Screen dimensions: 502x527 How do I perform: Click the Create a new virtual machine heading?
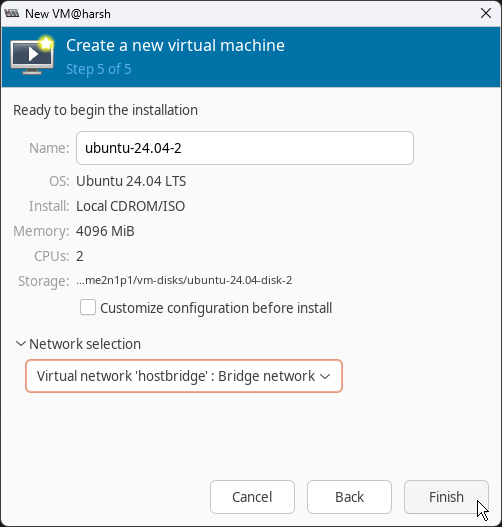pyautogui.click(x=175, y=45)
